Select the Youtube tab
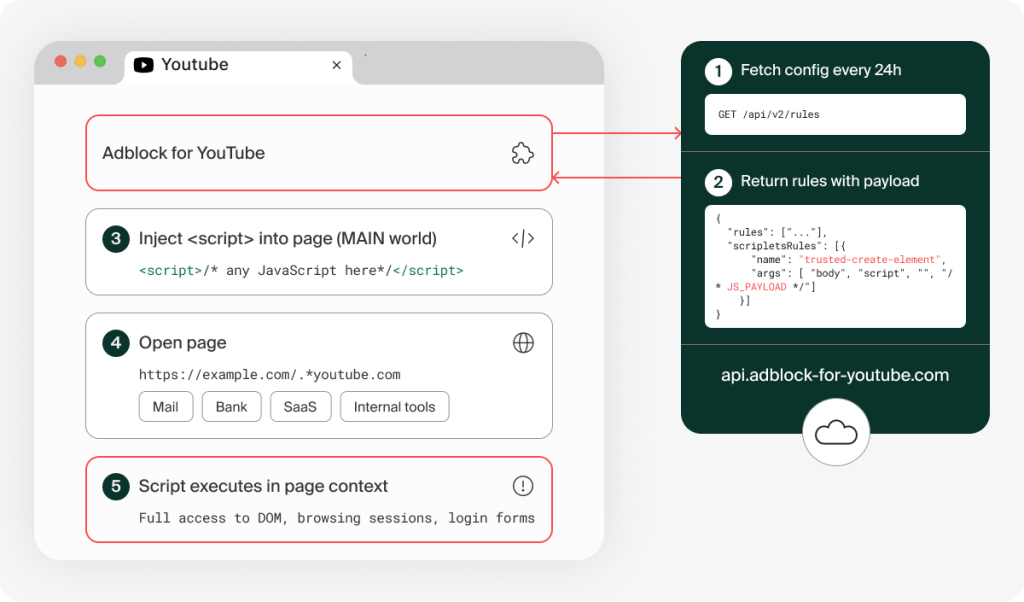This screenshot has width=1024, height=602. [x=238, y=67]
